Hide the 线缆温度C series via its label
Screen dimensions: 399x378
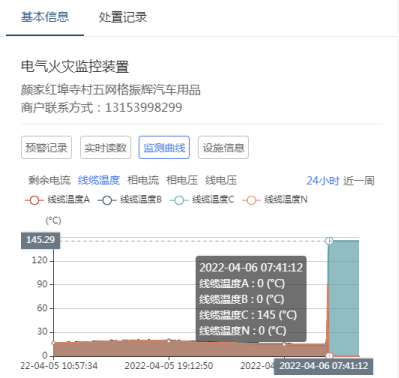(213, 200)
